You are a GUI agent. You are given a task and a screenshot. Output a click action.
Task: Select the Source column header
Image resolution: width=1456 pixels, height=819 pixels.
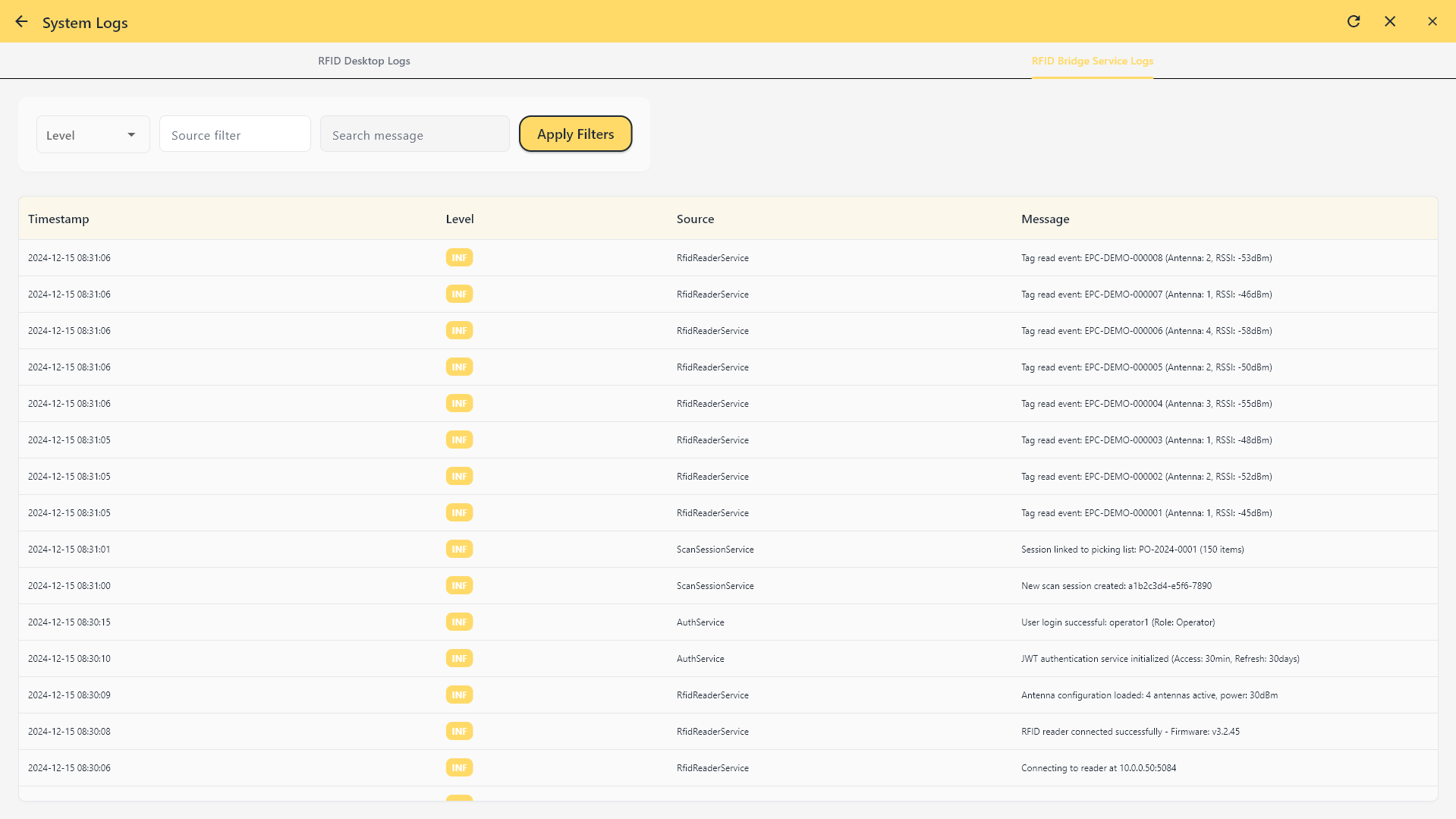[x=695, y=219]
